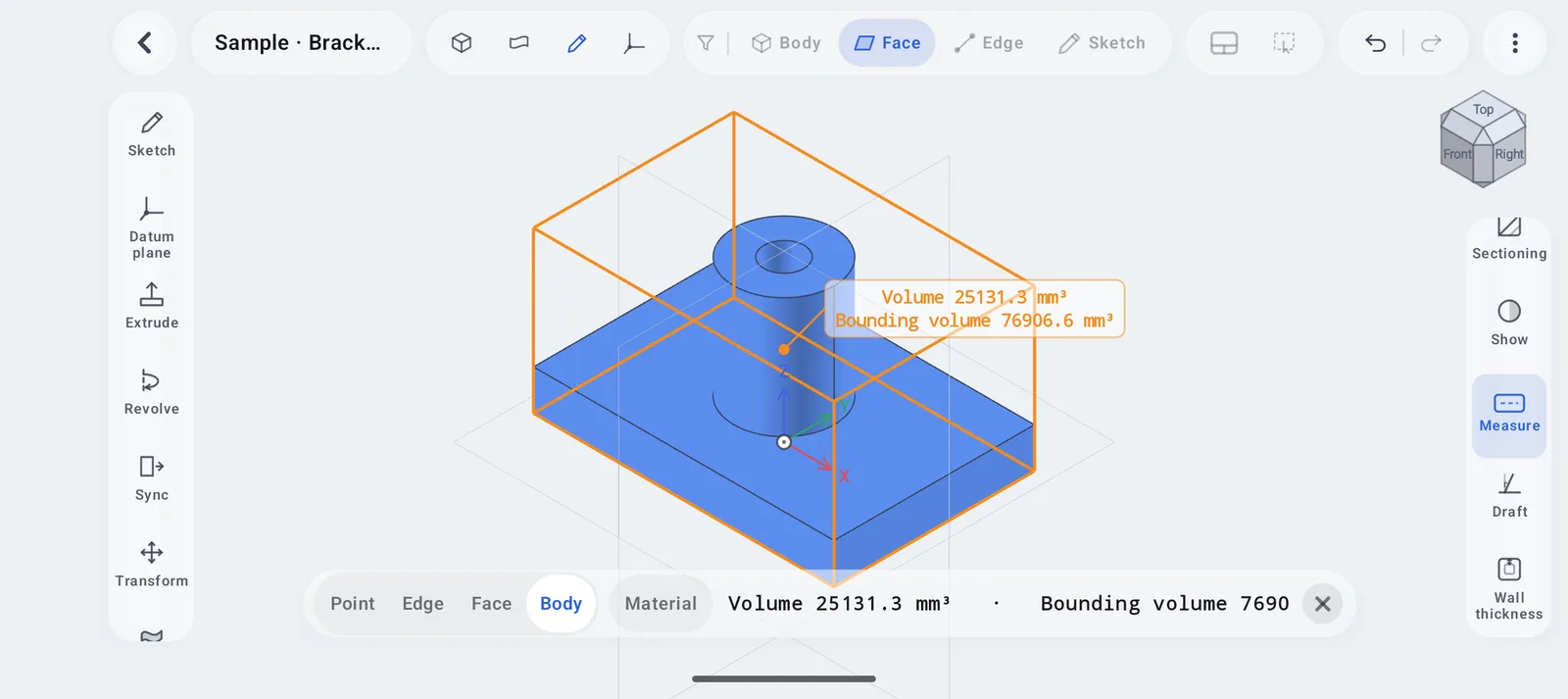Switch to Point measure tab
The image size is (1568, 699).
pyautogui.click(x=353, y=604)
